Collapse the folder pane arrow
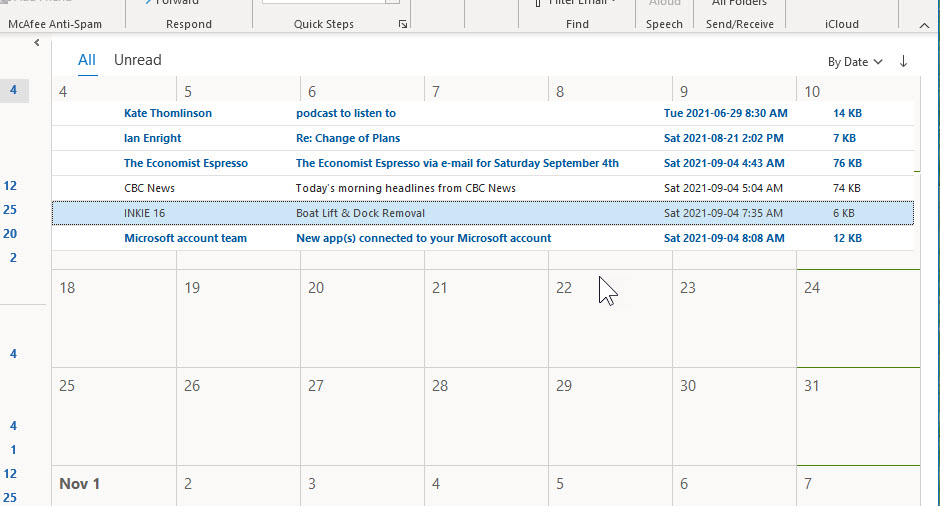 click(x=37, y=43)
